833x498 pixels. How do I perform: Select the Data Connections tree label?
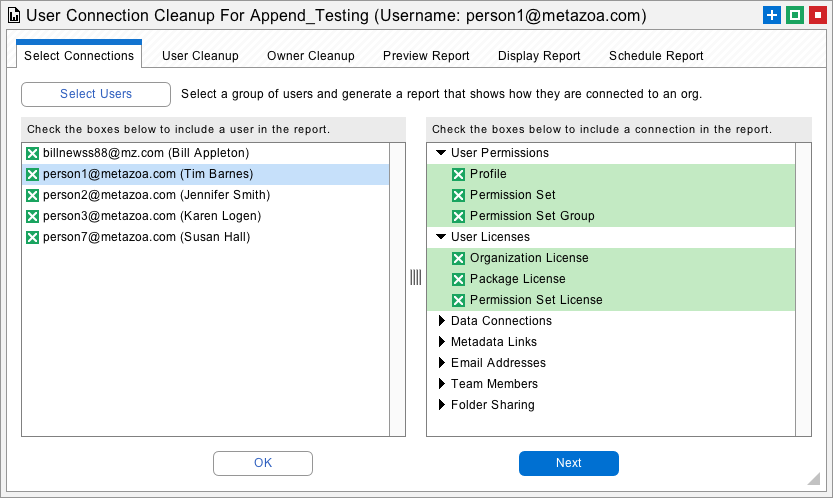pos(501,321)
